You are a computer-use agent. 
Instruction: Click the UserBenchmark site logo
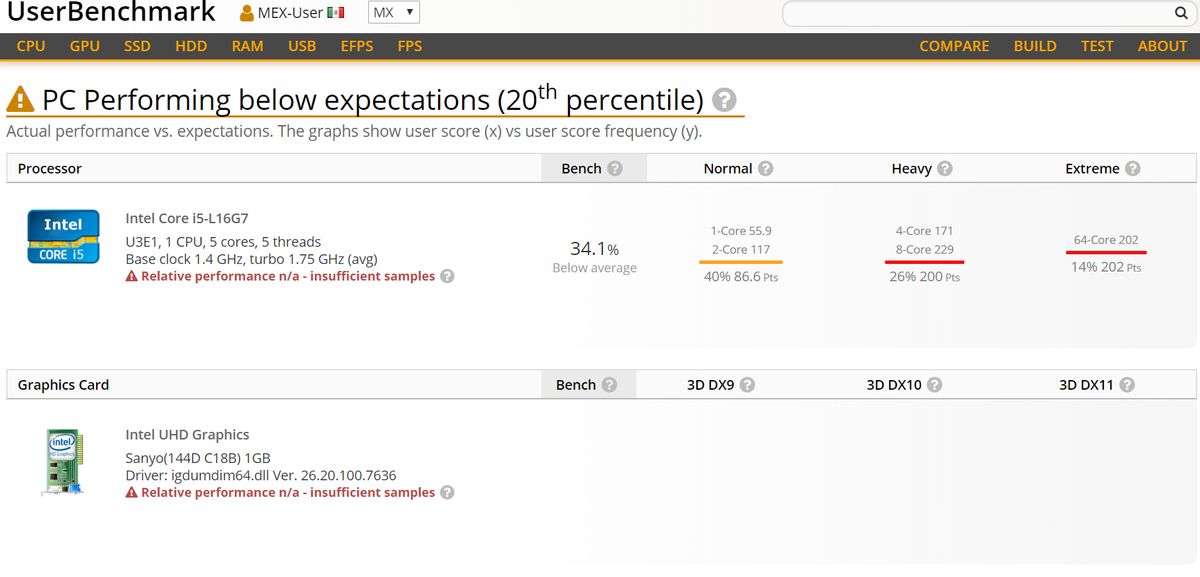tap(111, 13)
